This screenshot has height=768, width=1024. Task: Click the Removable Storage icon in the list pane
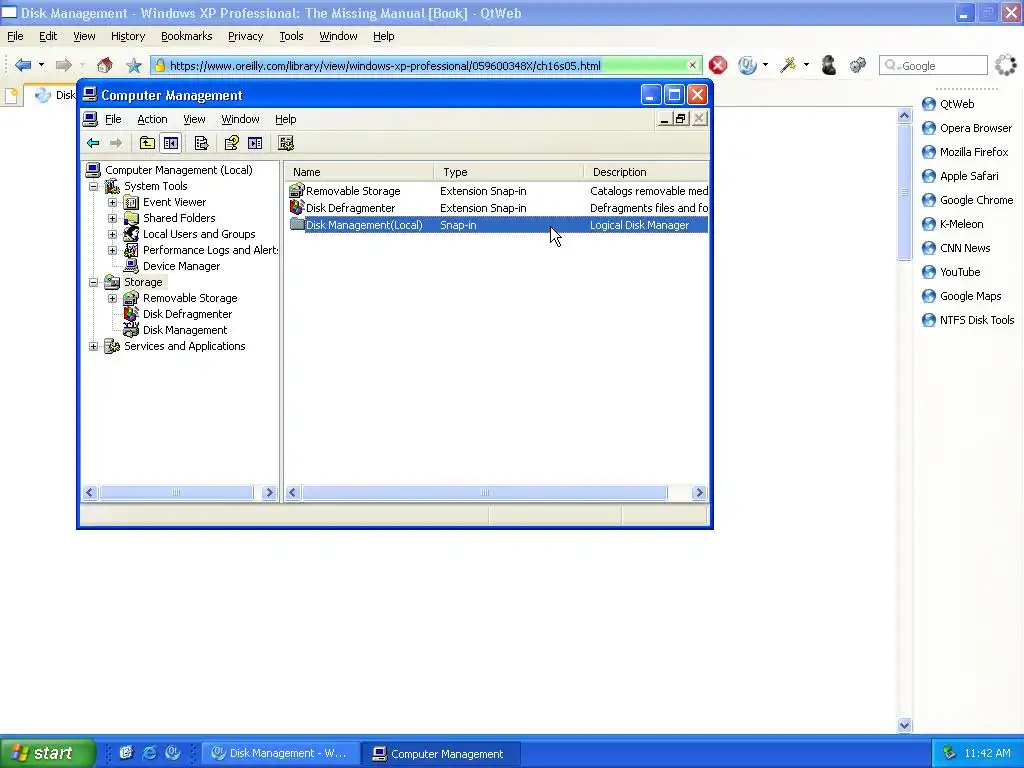(296, 191)
